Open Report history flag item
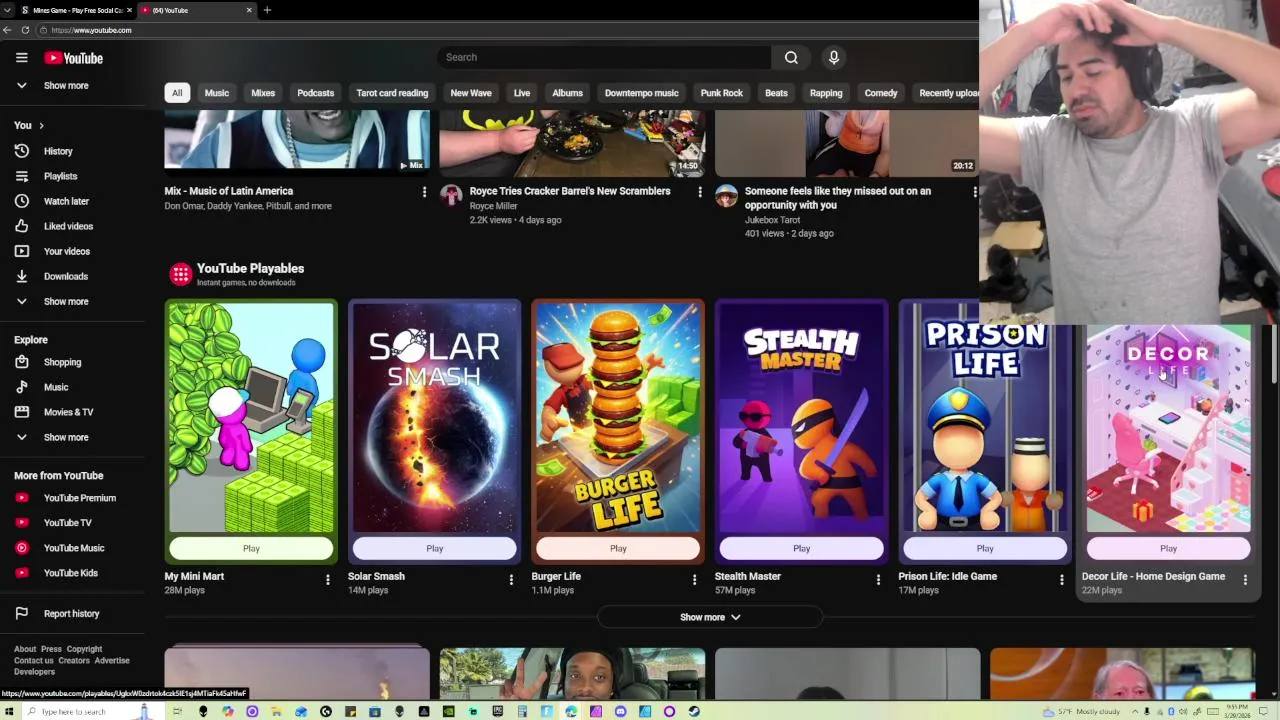Image resolution: width=1280 pixels, height=720 pixels. pyautogui.click(x=72, y=613)
